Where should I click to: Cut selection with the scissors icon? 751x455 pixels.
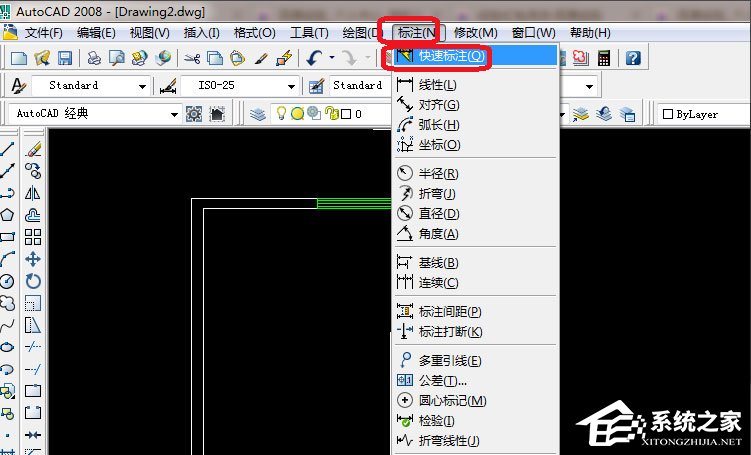(x=192, y=59)
